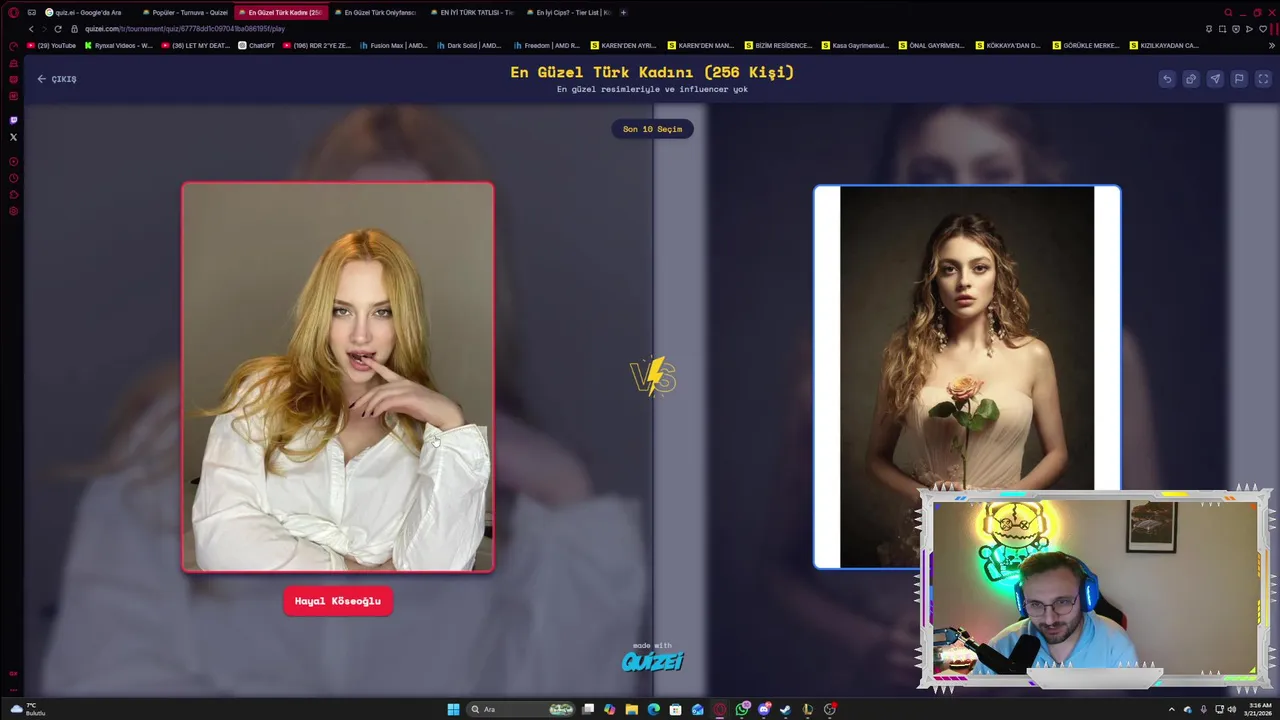Open volume control in system tray
The image size is (1280, 720).
point(1231,709)
